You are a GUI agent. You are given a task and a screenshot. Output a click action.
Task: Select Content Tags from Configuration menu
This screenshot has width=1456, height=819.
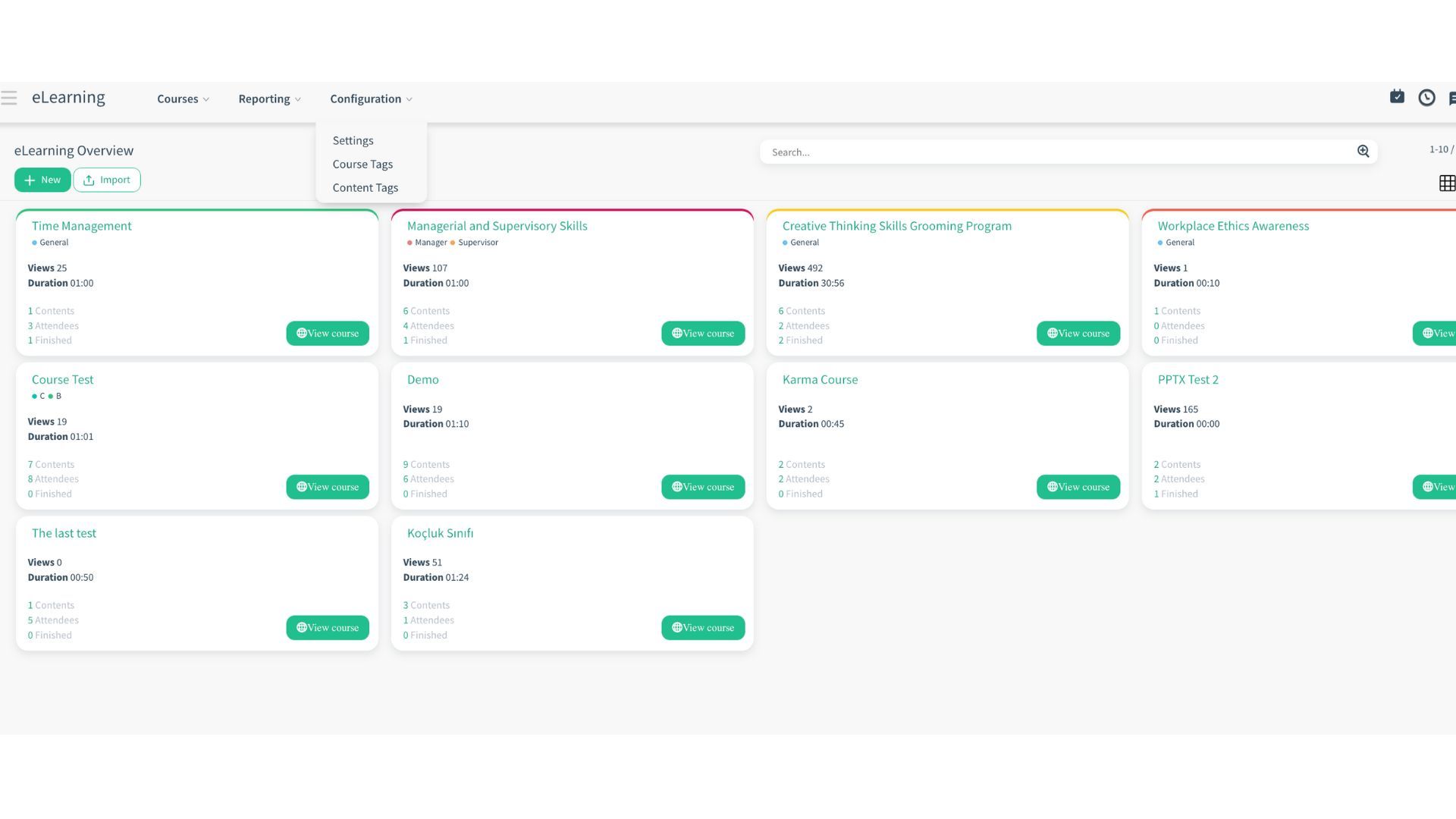[x=365, y=188]
